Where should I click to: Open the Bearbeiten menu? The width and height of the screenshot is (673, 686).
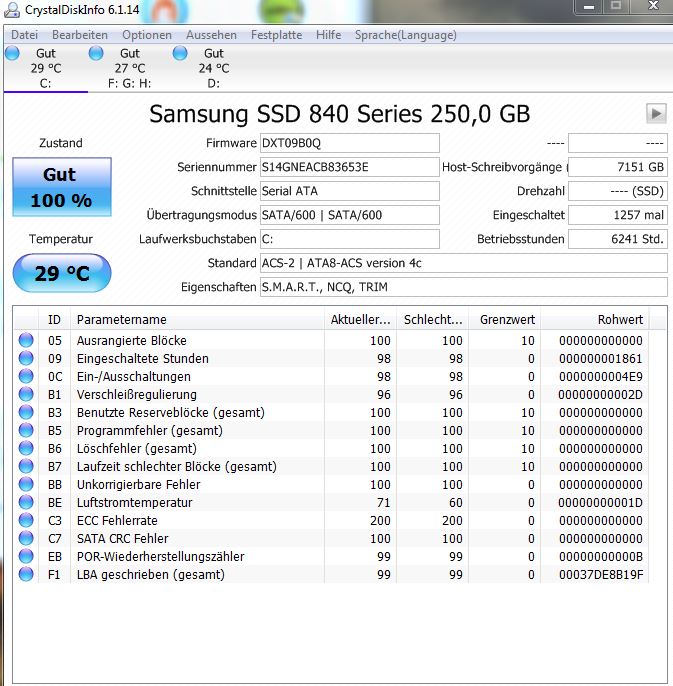(x=80, y=35)
